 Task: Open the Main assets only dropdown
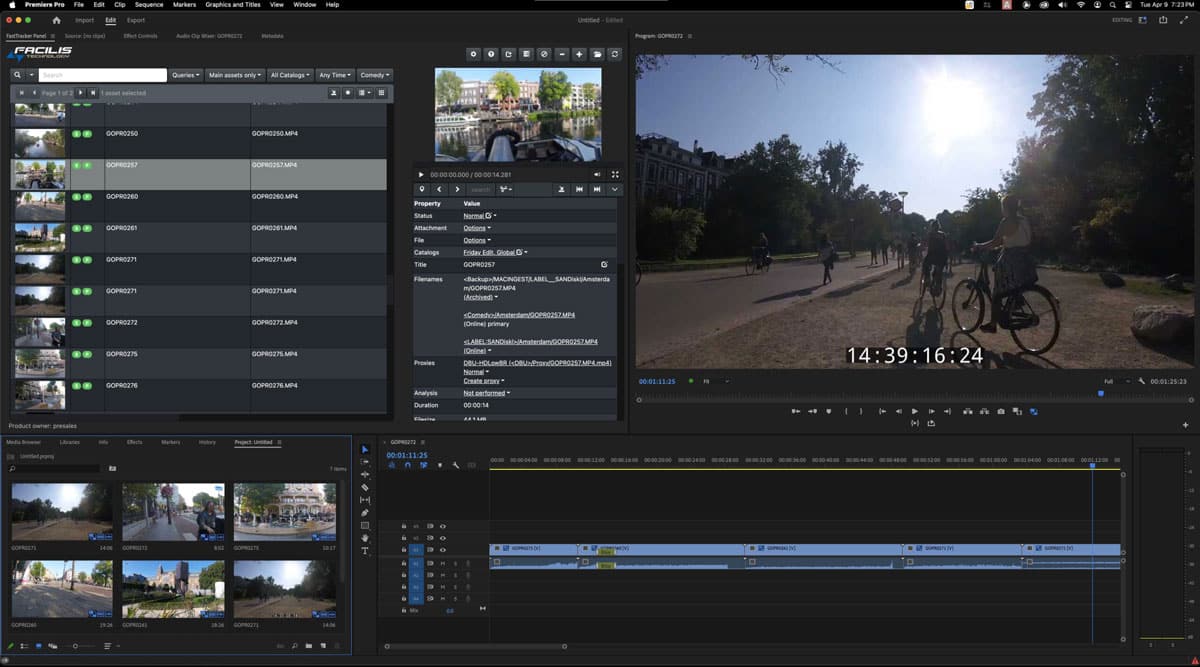coord(235,75)
